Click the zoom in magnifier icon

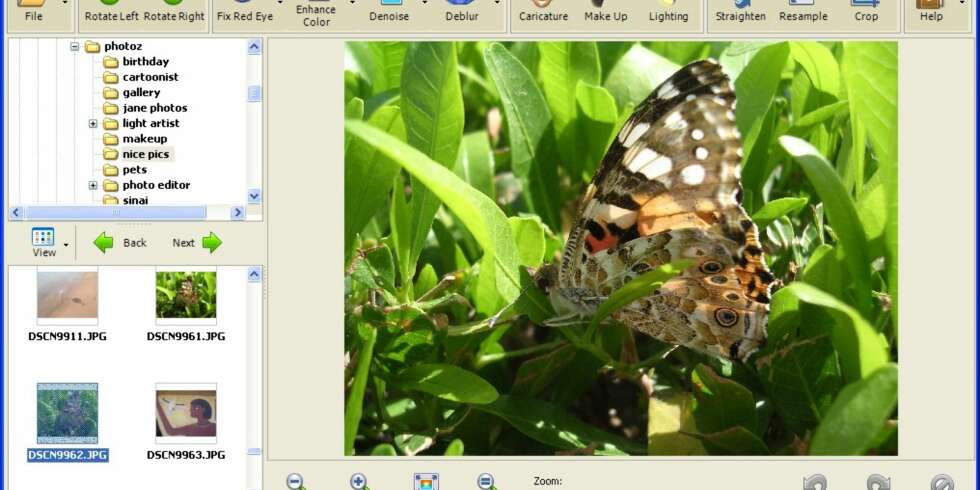tap(359, 482)
